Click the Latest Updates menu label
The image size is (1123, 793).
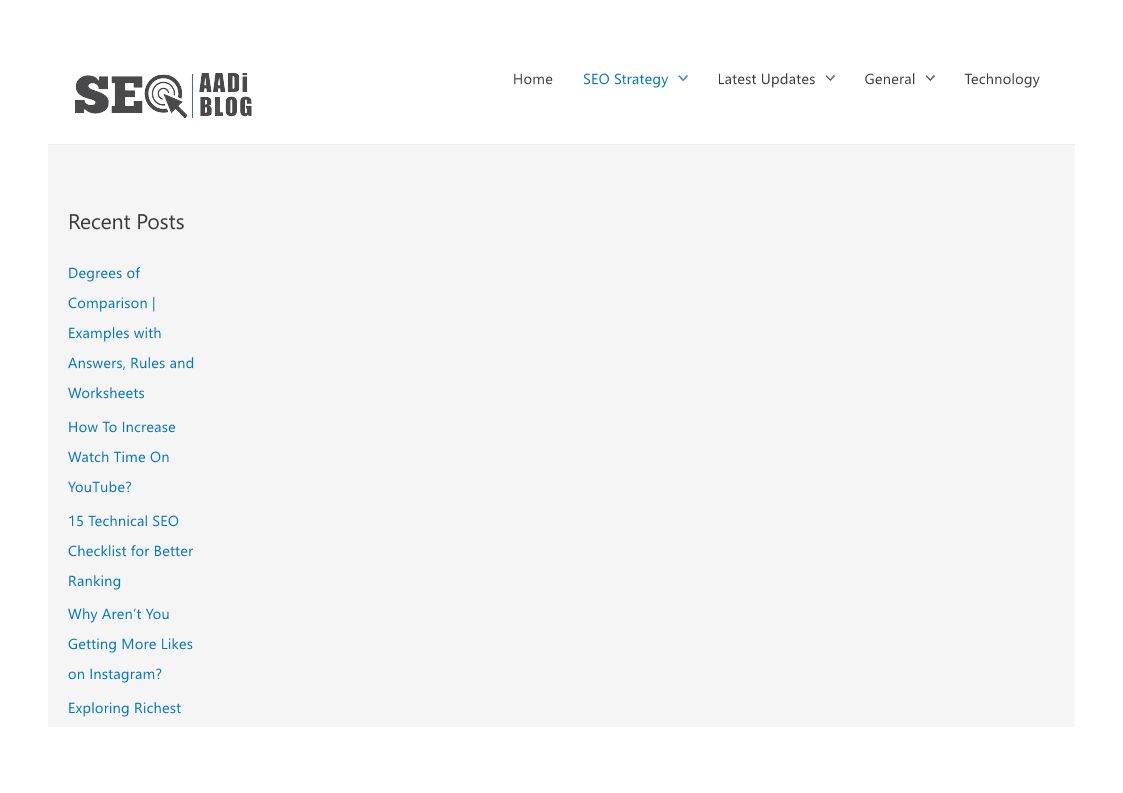(766, 79)
